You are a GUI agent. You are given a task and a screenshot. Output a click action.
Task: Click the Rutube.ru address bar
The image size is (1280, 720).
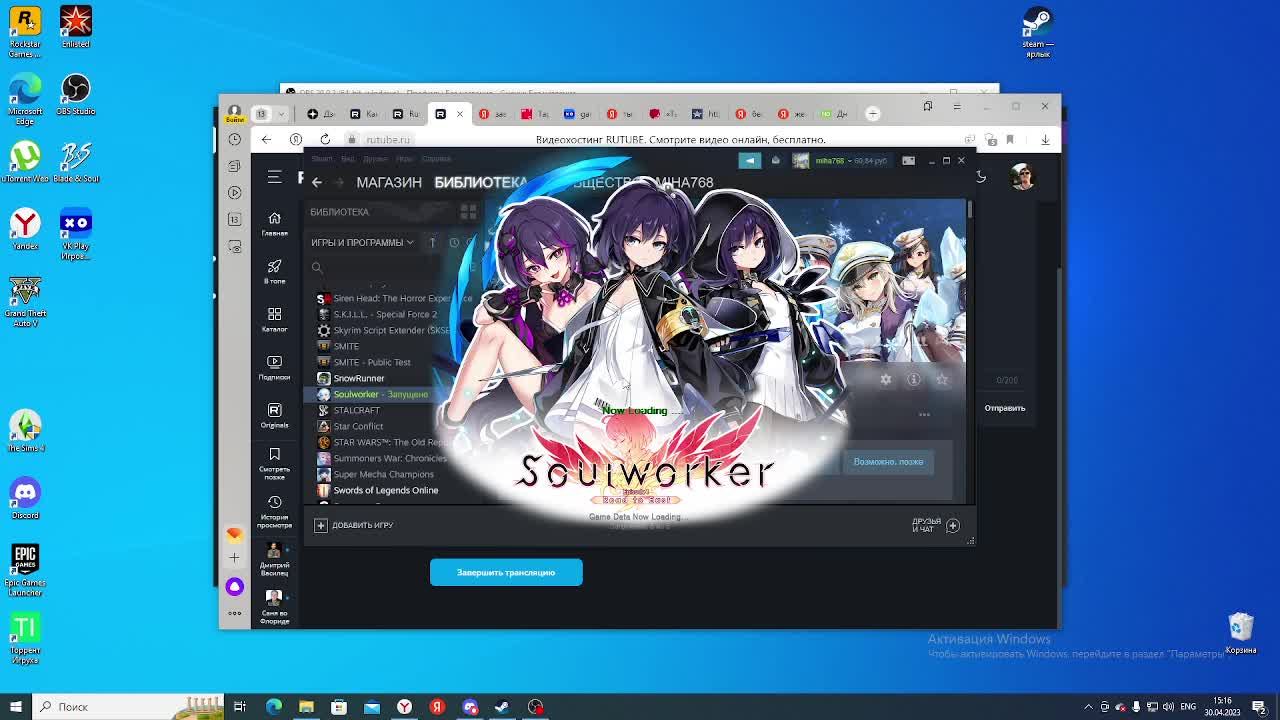[x=388, y=140]
